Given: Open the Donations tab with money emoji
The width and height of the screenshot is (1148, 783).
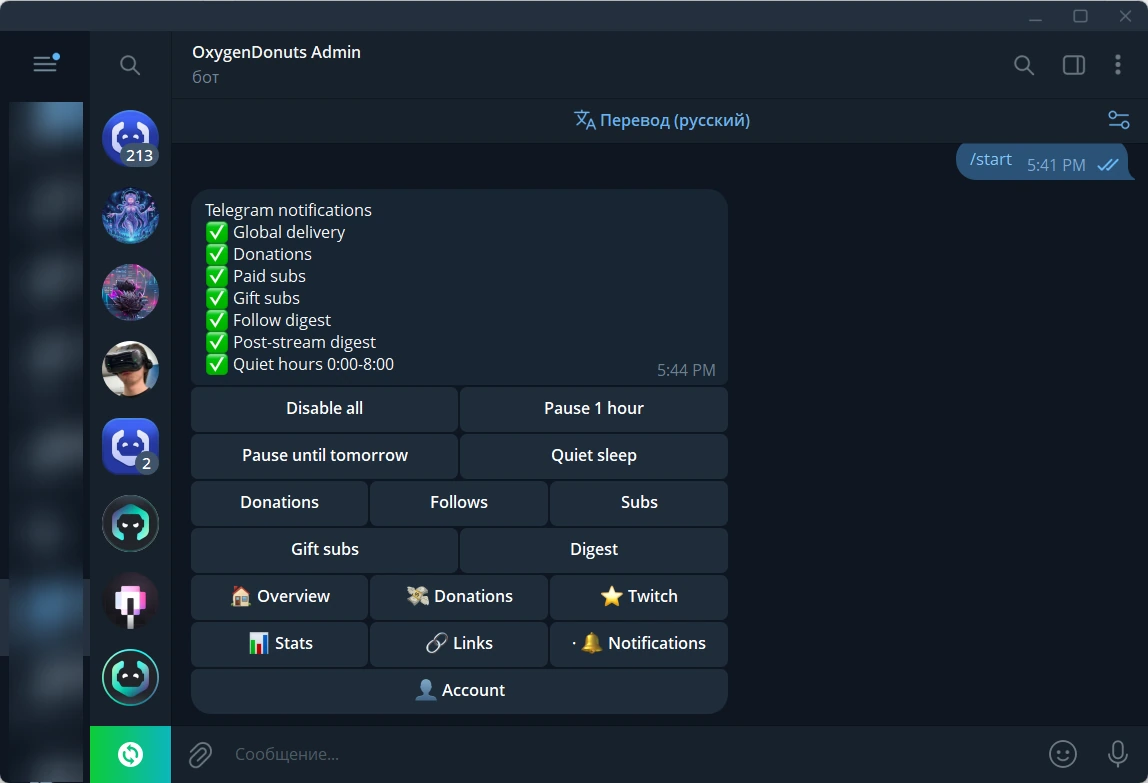Looking at the screenshot, I should pos(459,596).
